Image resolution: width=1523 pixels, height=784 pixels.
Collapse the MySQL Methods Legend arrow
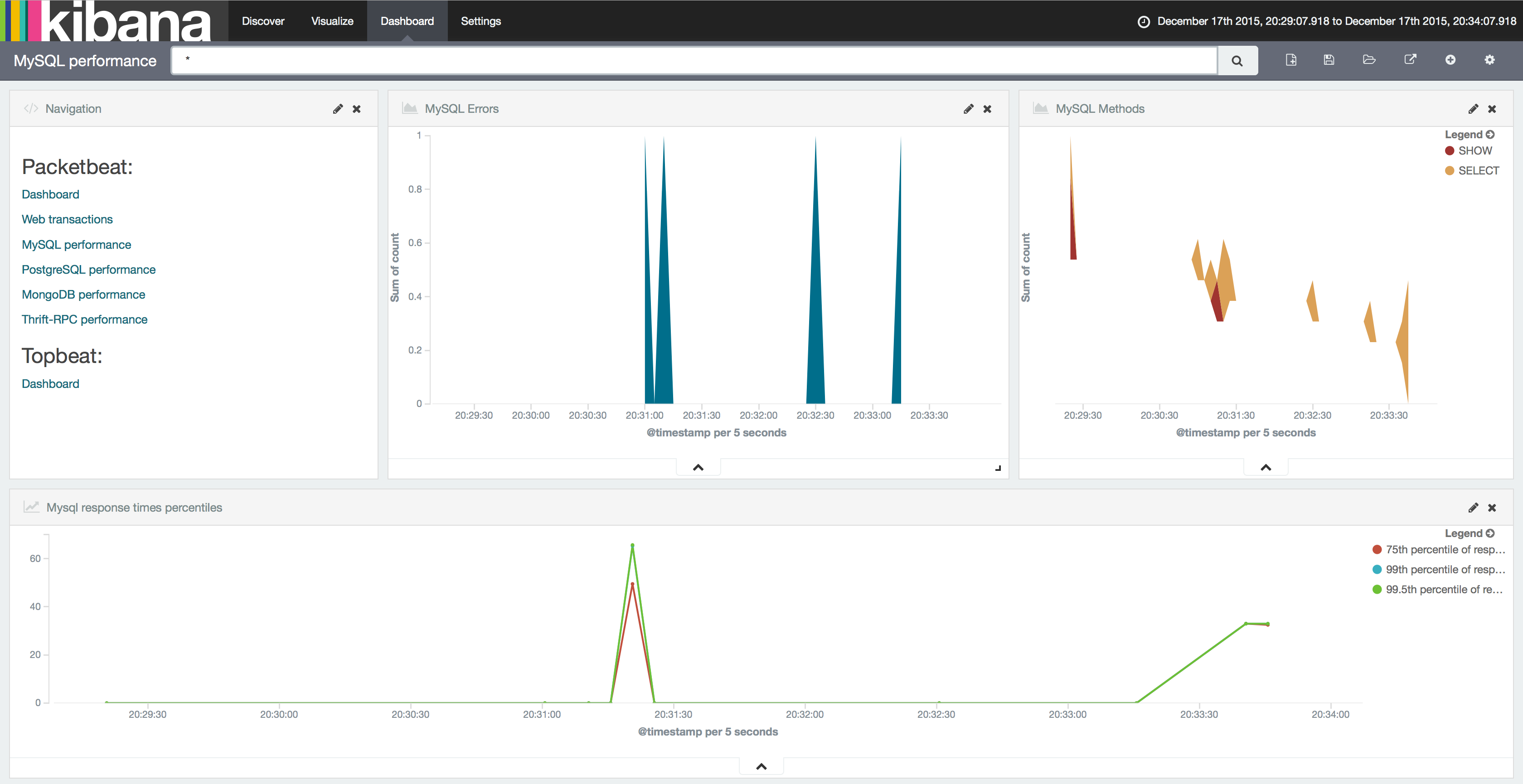(1490, 135)
